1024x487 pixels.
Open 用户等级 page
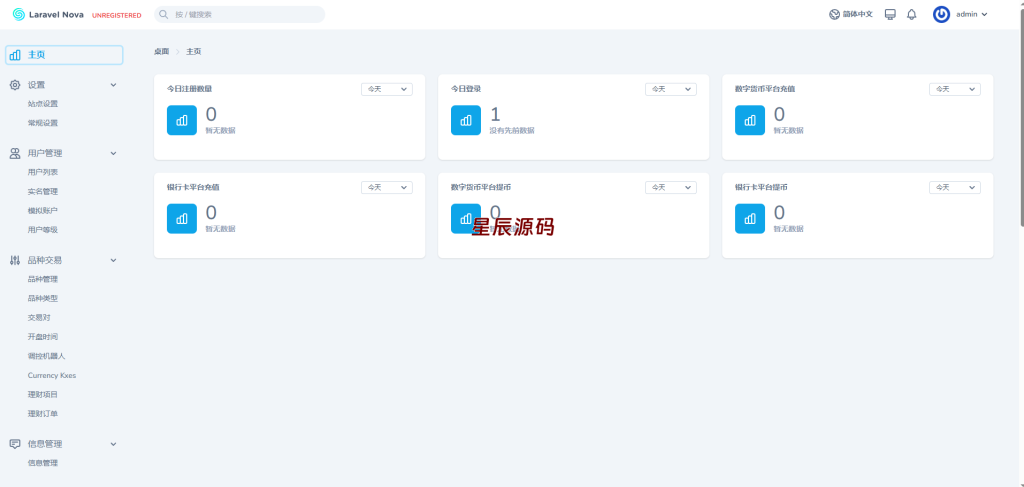point(42,230)
